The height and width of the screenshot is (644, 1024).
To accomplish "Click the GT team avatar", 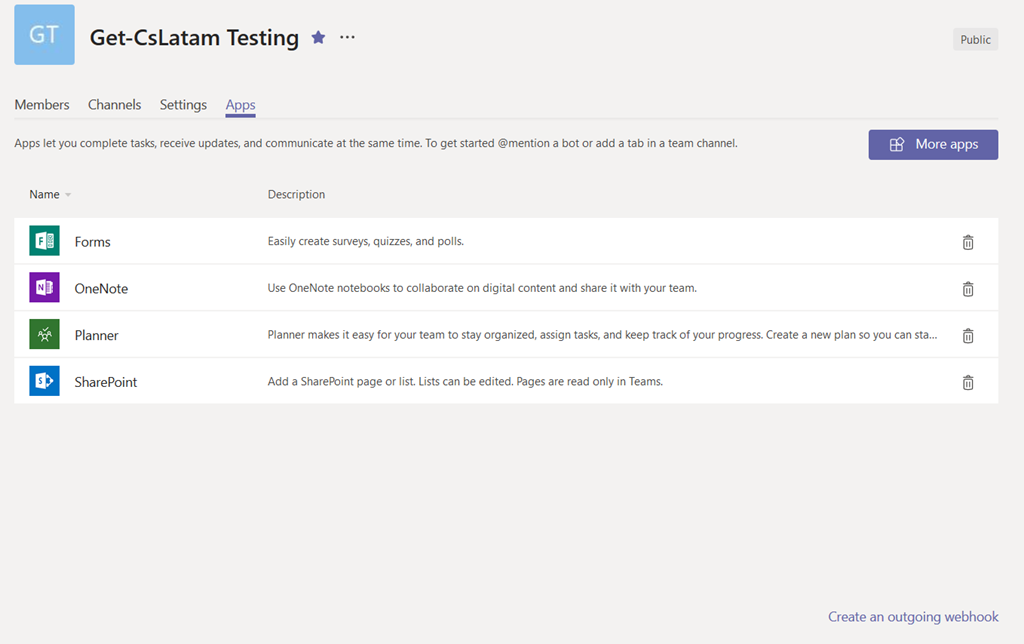I will [x=44, y=35].
